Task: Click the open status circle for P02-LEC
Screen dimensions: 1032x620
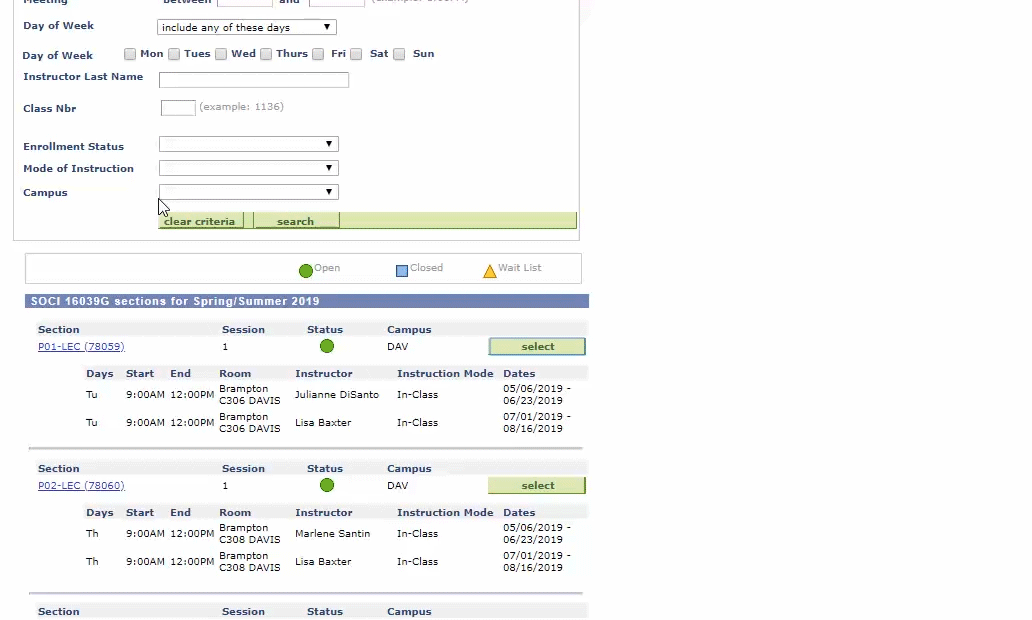Action: pos(326,485)
